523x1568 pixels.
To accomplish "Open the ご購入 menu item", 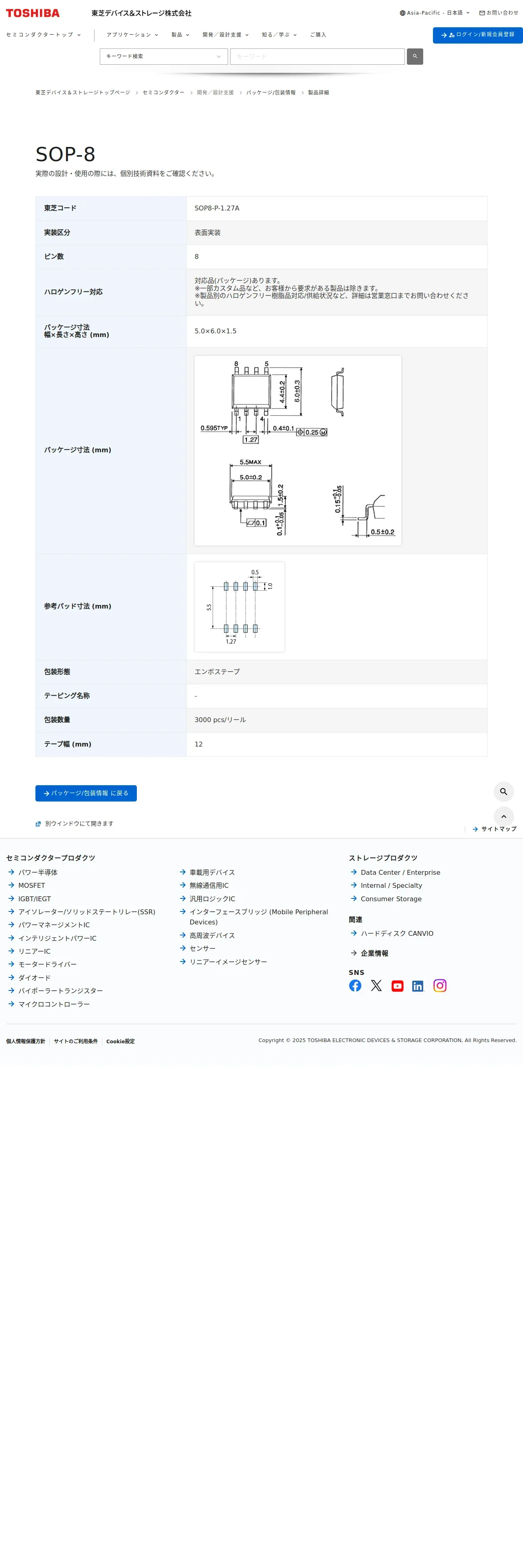I will tap(318, 35).
